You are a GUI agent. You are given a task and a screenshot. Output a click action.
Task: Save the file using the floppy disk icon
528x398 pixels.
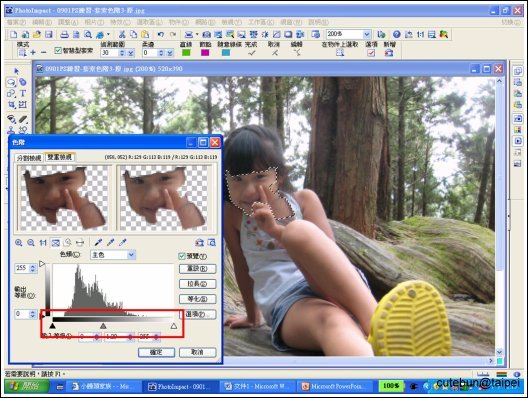[x=49, y=34]
